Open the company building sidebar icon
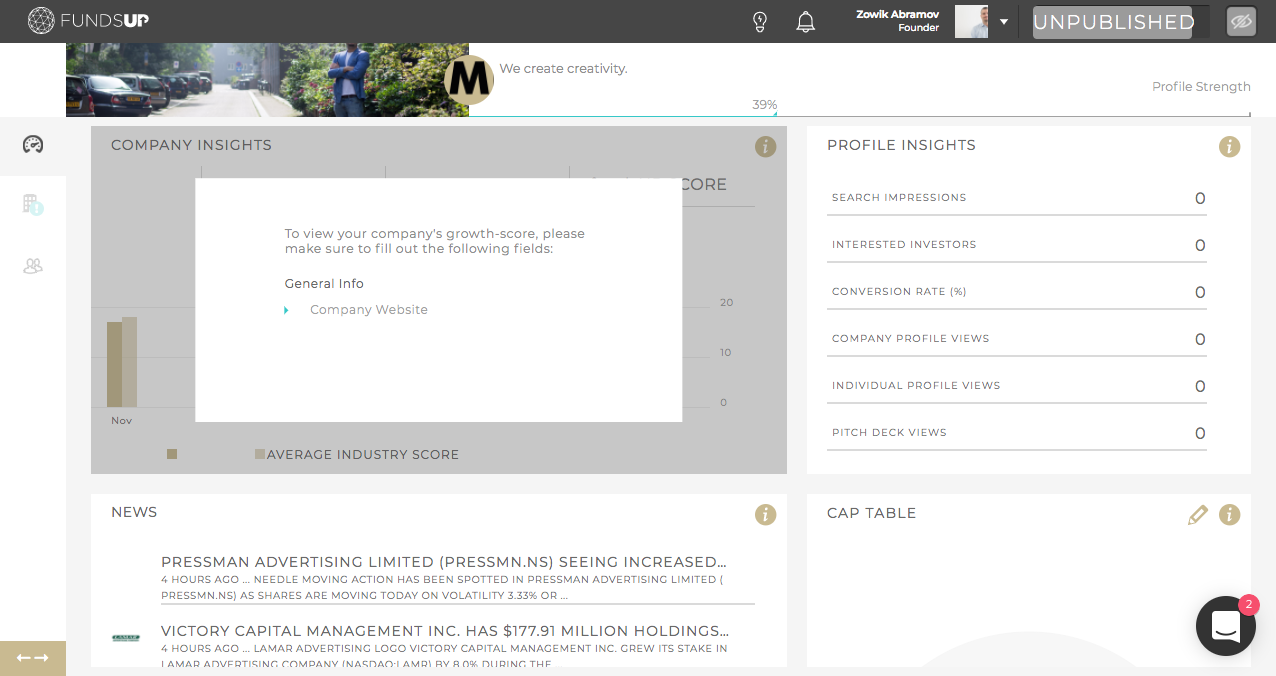The image size is (1276, 676). (33, 205)
